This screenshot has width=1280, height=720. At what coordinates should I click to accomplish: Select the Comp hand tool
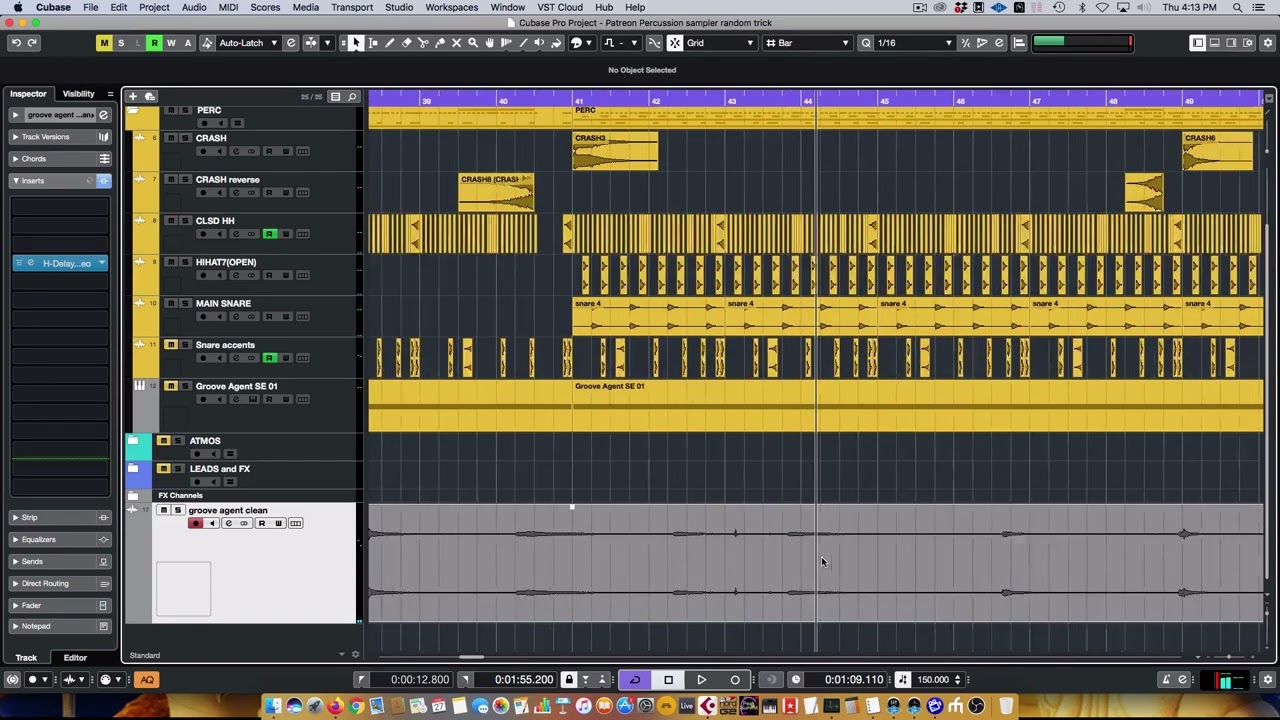tap(490, 43)
